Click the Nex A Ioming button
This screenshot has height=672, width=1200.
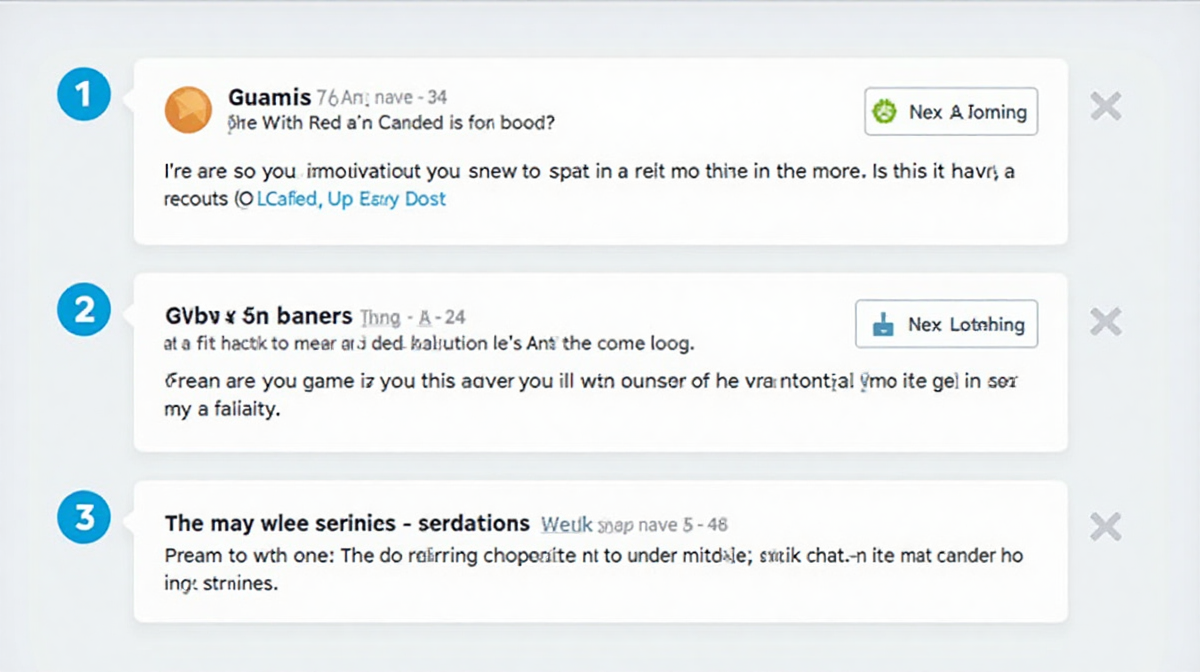951,112
